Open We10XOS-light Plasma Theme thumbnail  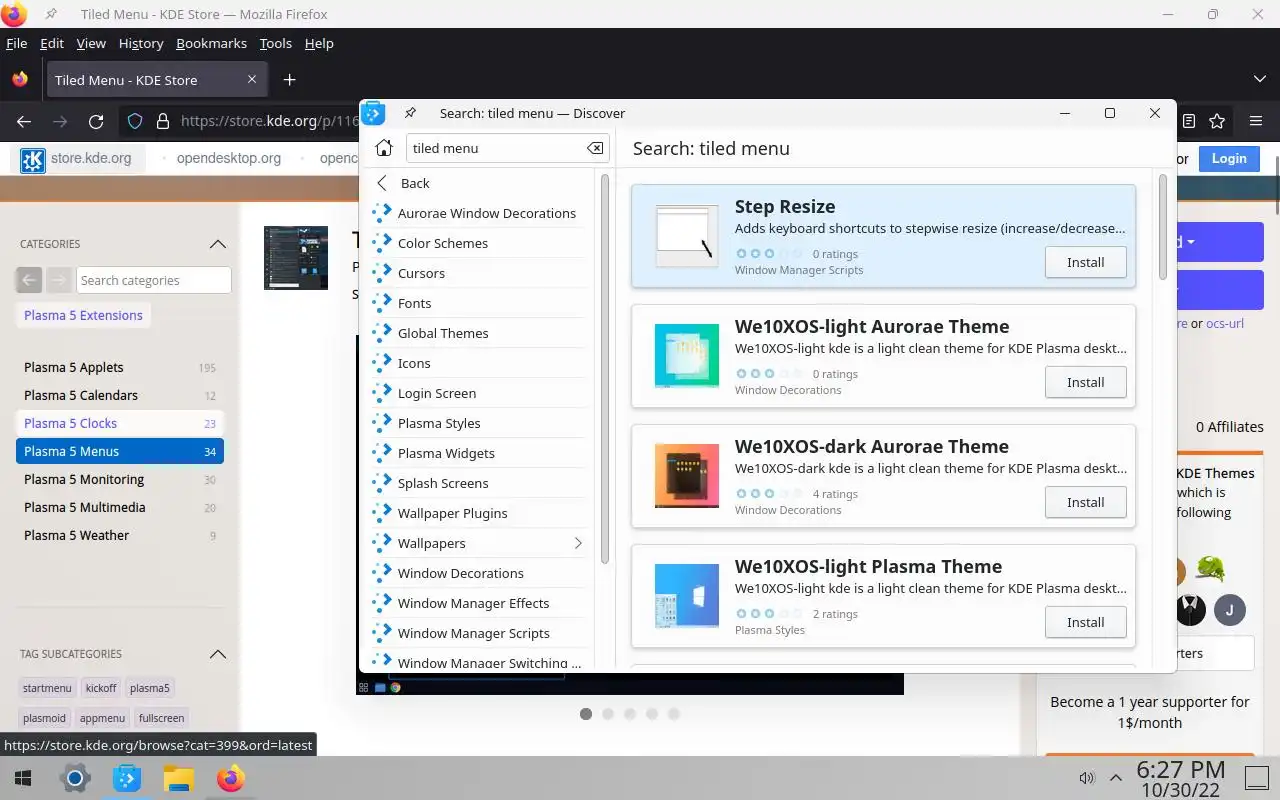pyautogui.click(x=687, y=596)
